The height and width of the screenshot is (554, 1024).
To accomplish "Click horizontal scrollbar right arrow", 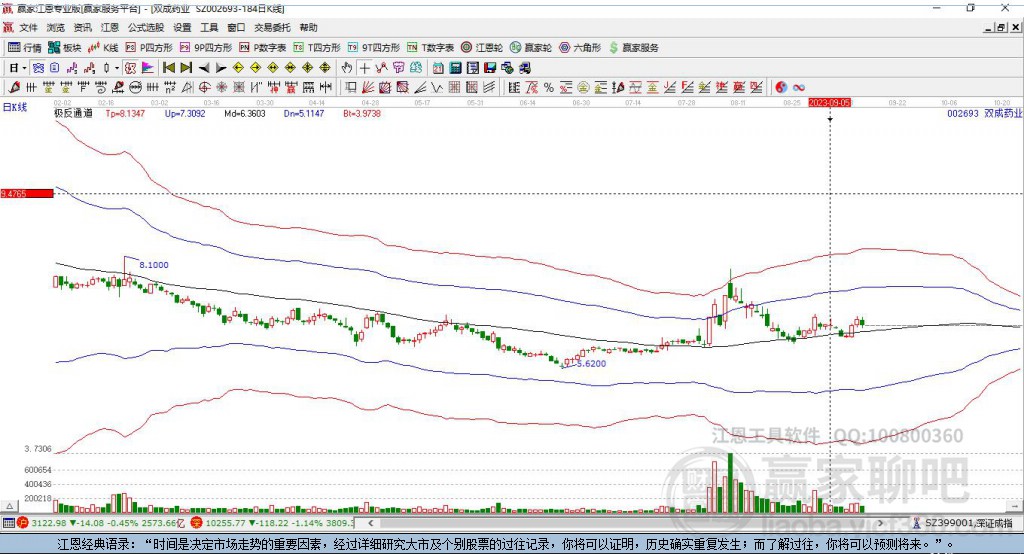I will [880, 523].
